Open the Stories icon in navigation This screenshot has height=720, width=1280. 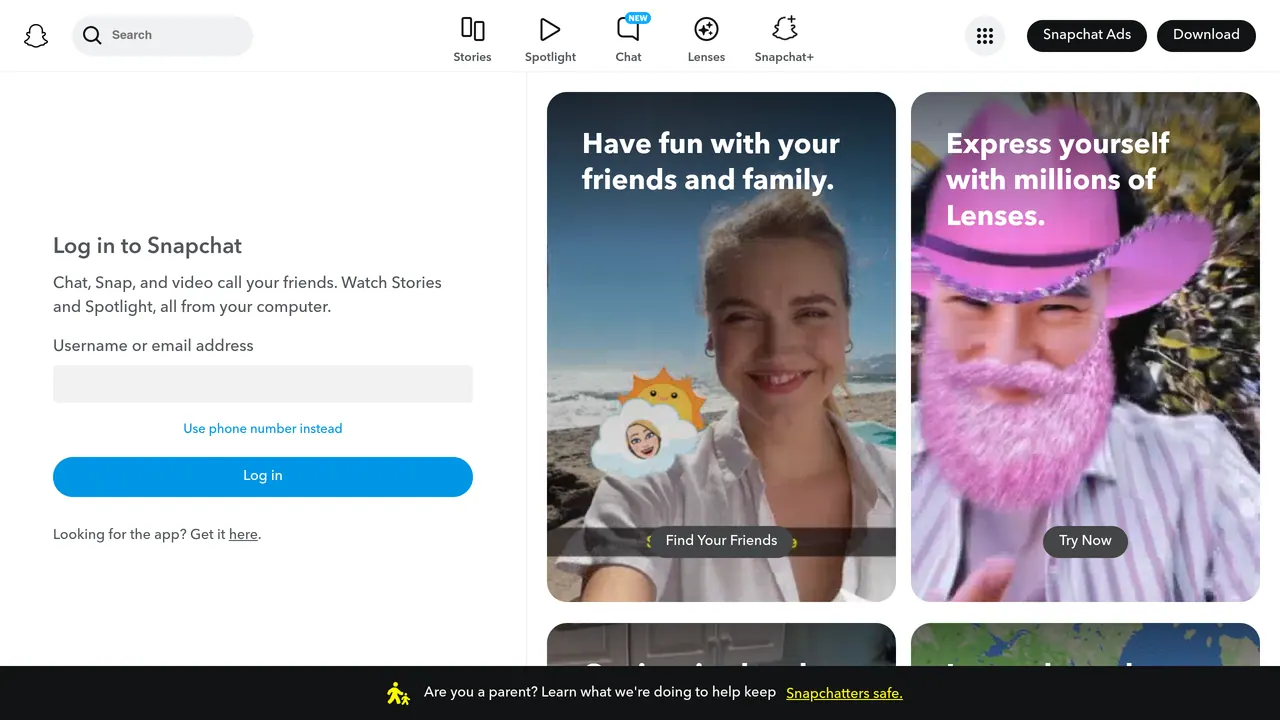tap(472, 29)
